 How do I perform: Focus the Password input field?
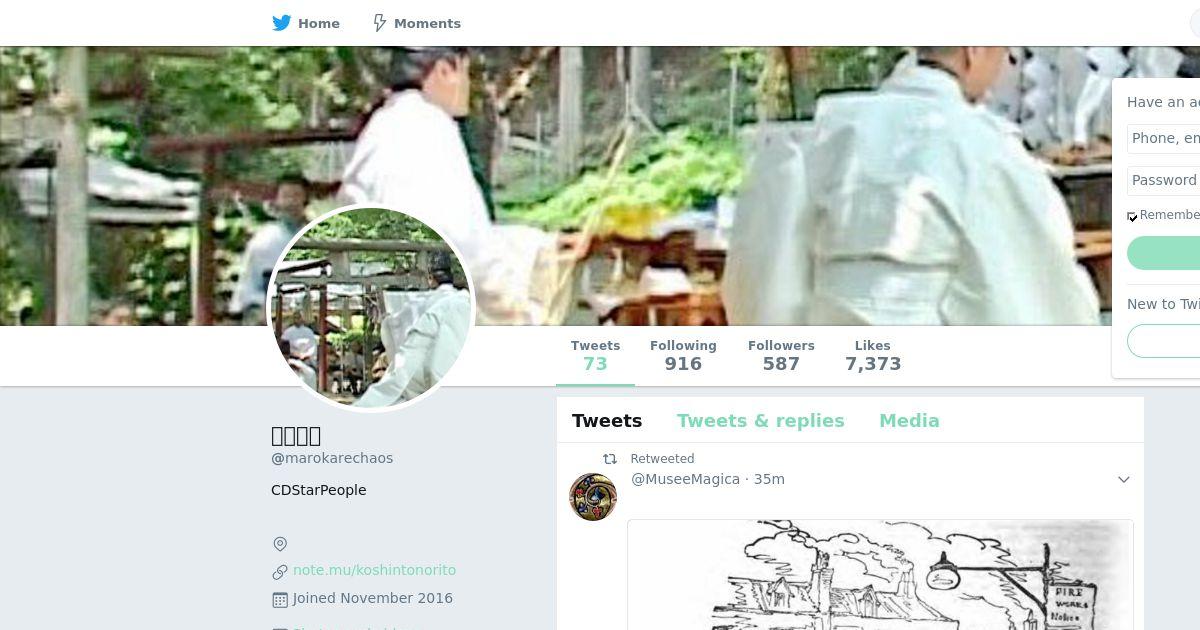click(x=1164, y=180)
